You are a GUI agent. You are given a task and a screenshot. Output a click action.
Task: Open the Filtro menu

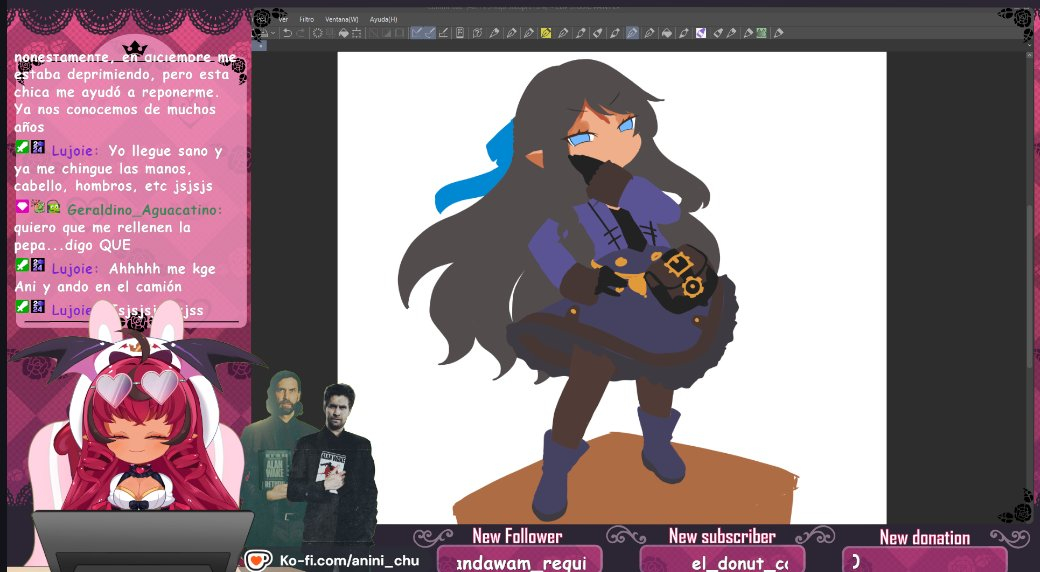307,19
